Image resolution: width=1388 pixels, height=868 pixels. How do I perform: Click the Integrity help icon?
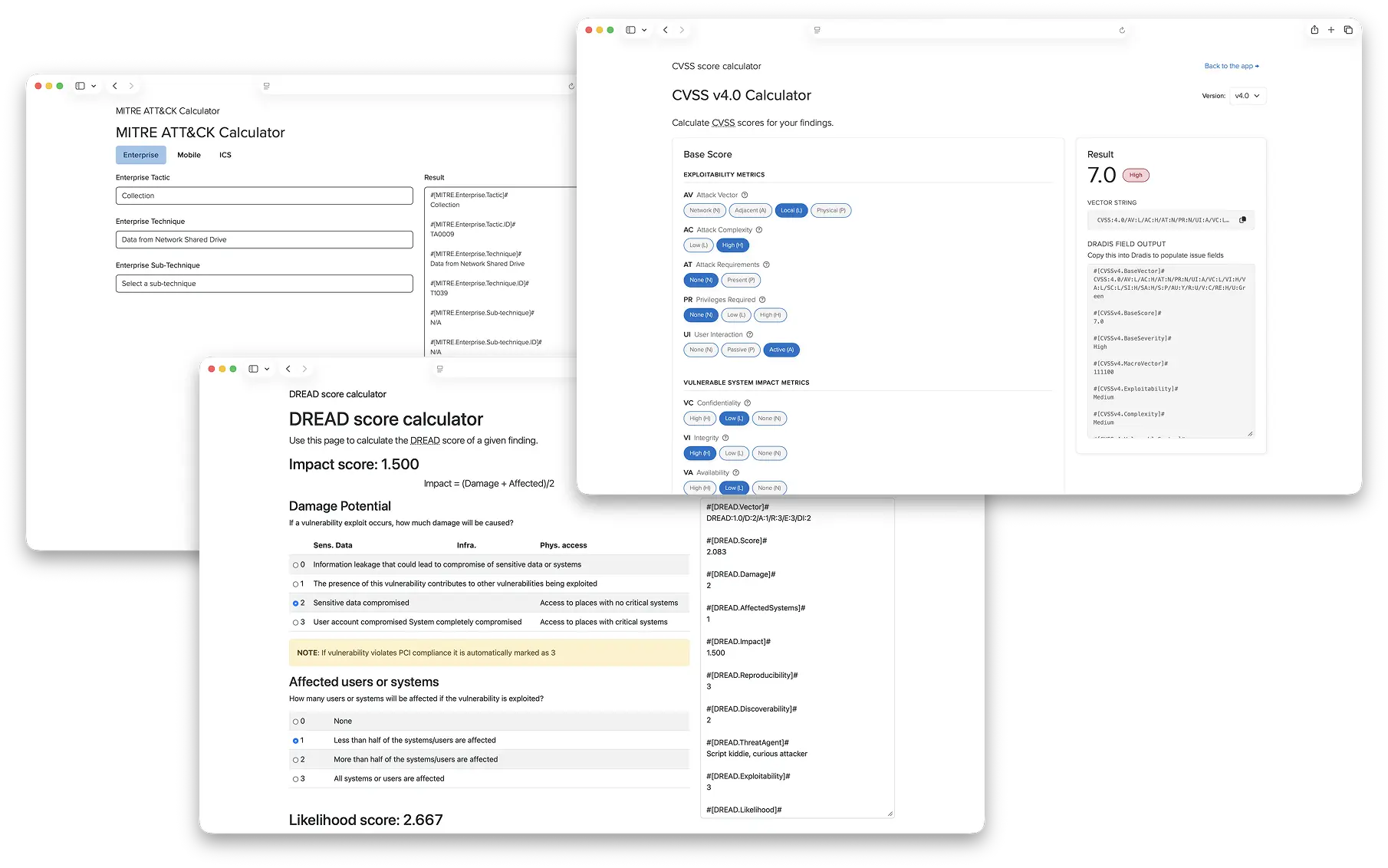[725, 438]
